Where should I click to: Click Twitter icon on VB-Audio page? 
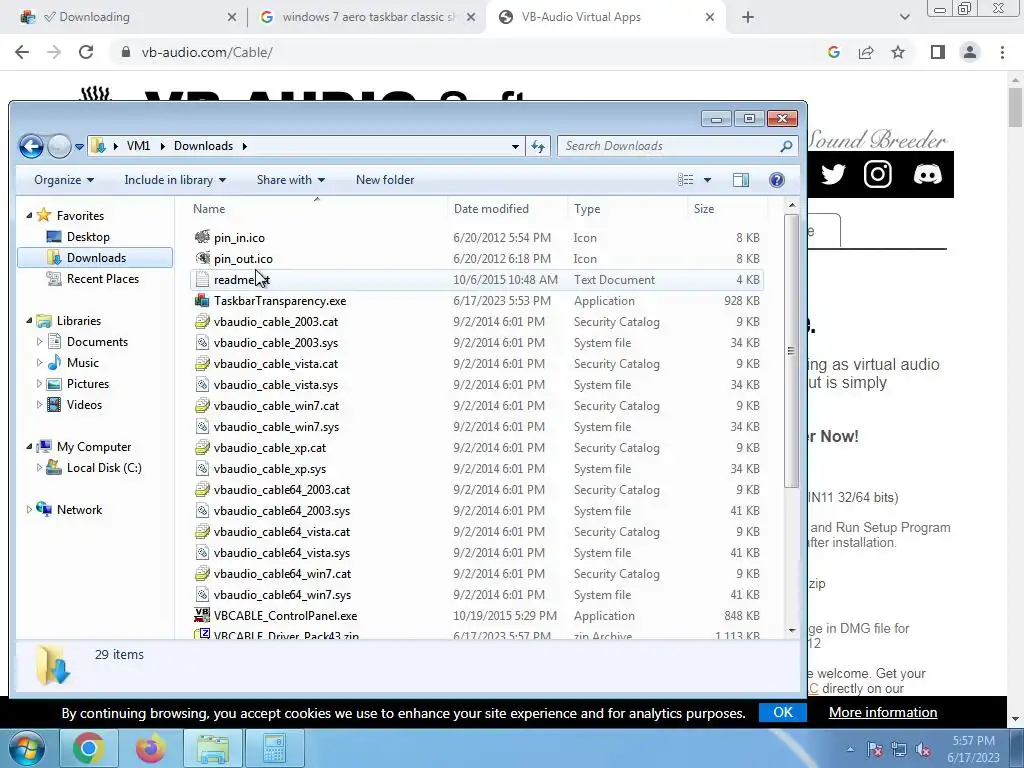click(833, 174)
